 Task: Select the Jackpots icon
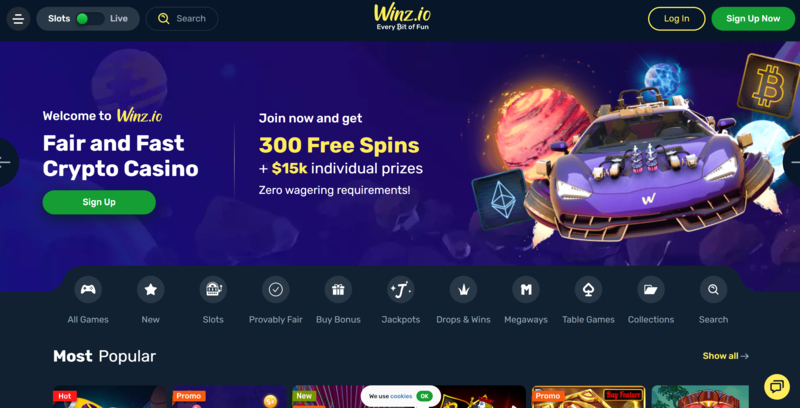[401, 290]
